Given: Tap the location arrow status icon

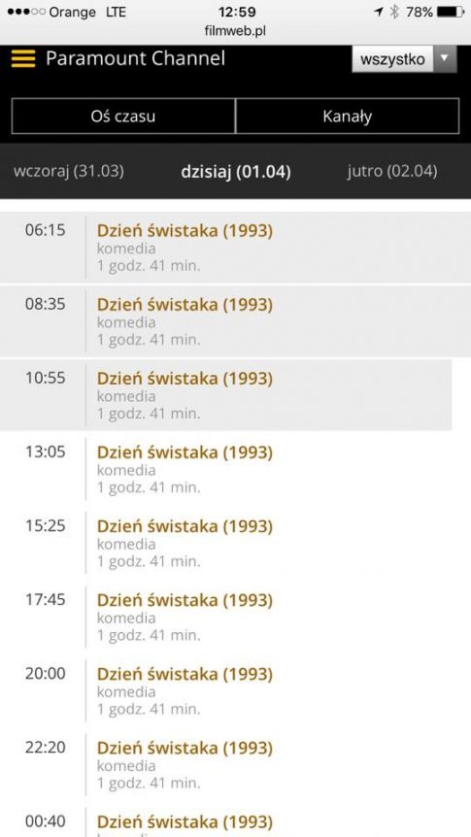Looking at the screenshot, I should coord(379,12).
